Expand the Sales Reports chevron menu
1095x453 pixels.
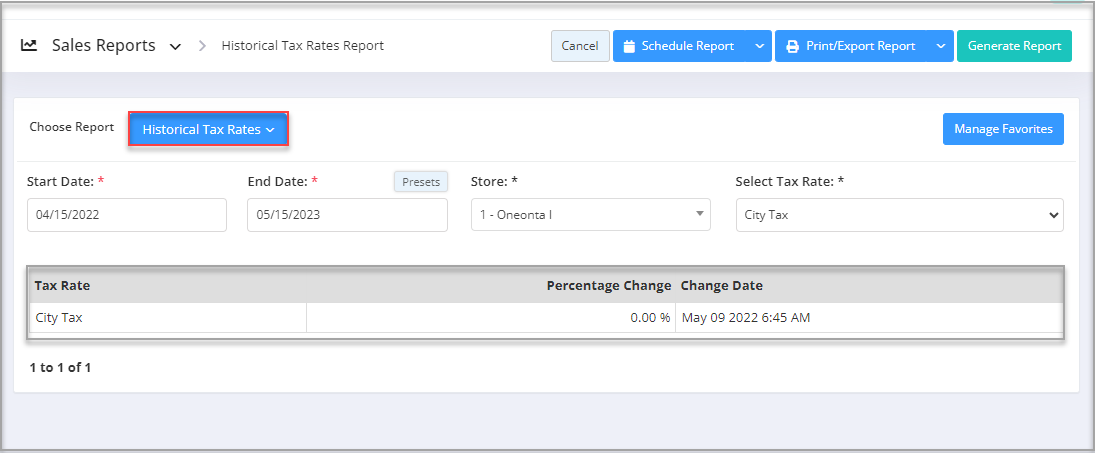pyautogui.click(x=176, y=47)
